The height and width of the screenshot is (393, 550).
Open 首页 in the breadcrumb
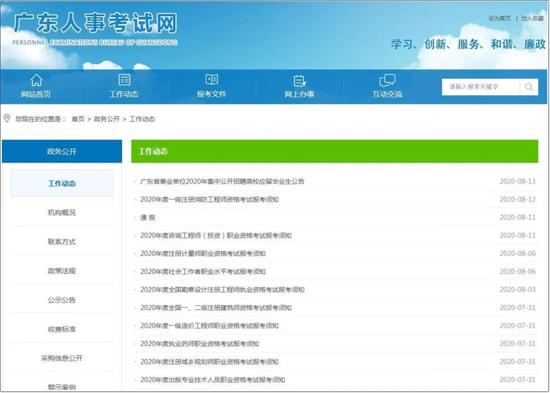pyautogui.click(x=78, y=119)
